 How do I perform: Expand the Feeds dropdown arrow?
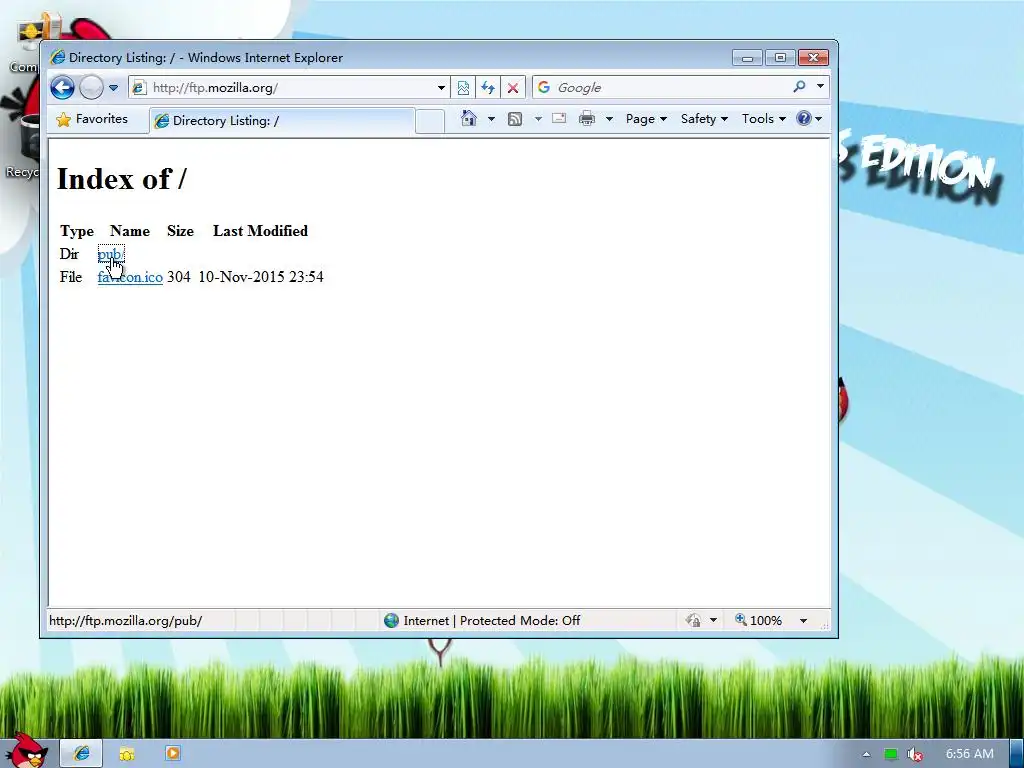tap(538, 119)
